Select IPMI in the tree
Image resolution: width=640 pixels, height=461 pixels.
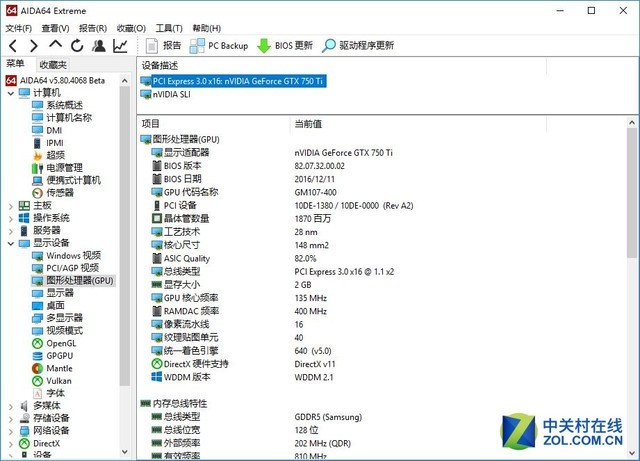(48, 143)
